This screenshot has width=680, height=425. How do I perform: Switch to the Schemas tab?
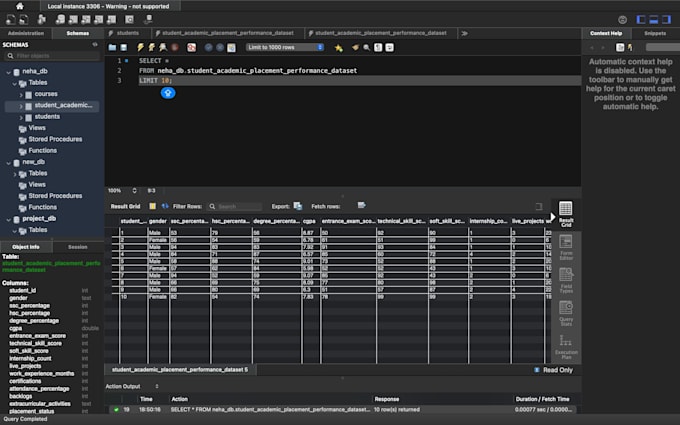(x=78, y=33)
